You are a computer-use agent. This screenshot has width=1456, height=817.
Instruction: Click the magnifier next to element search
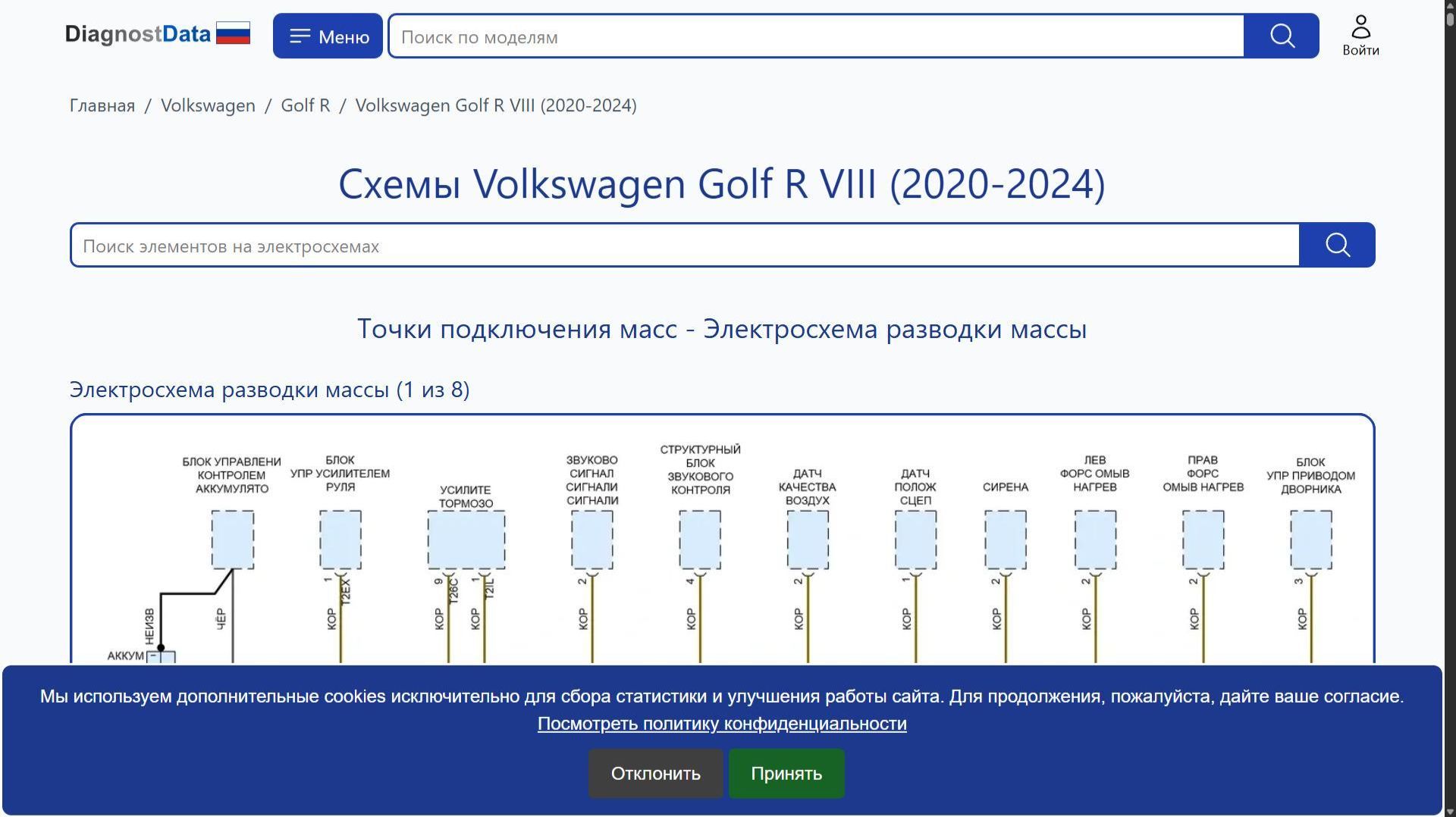pyautogui.click(x=1337, y=244)
